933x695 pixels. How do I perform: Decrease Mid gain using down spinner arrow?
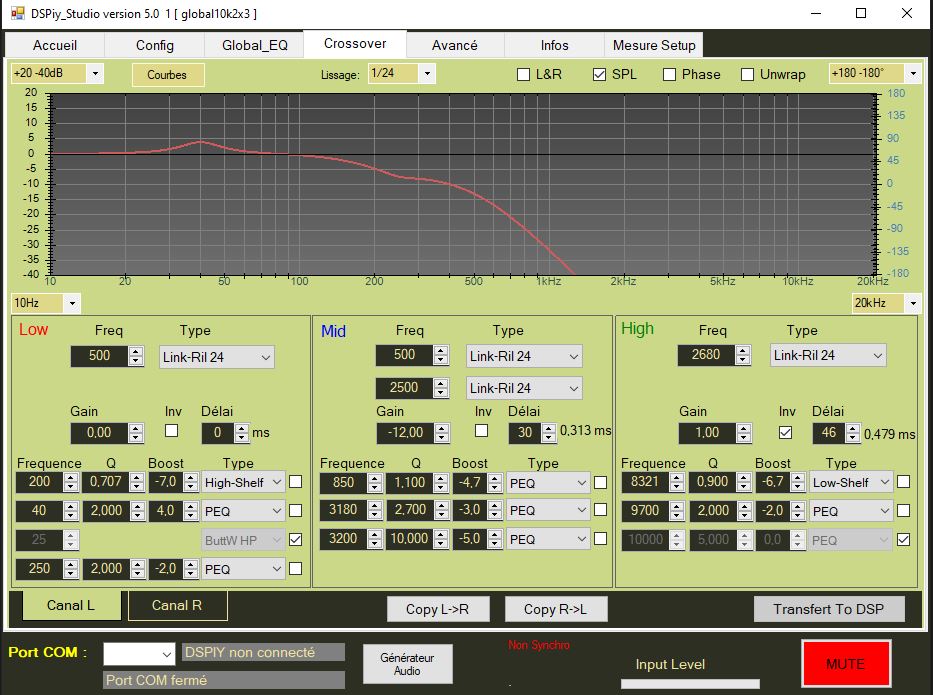coord(441,437)
